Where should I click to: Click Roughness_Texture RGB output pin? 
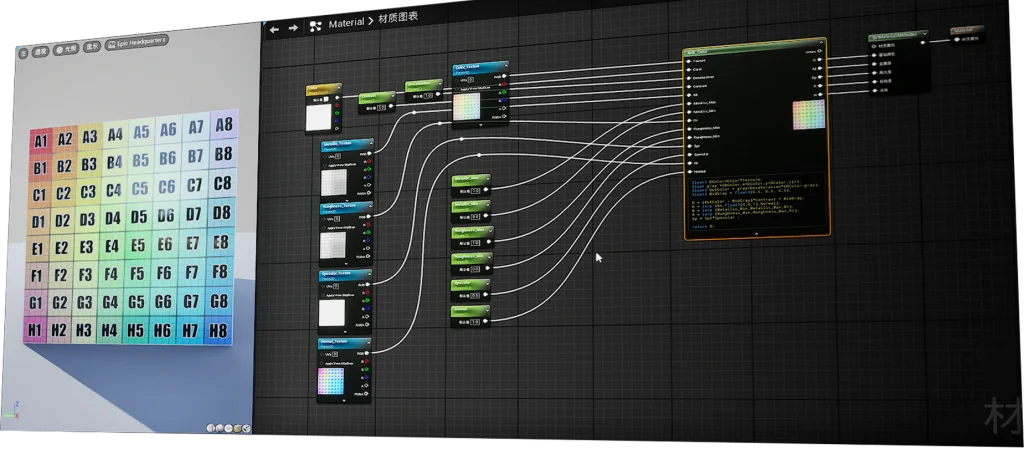pos(370,217)
